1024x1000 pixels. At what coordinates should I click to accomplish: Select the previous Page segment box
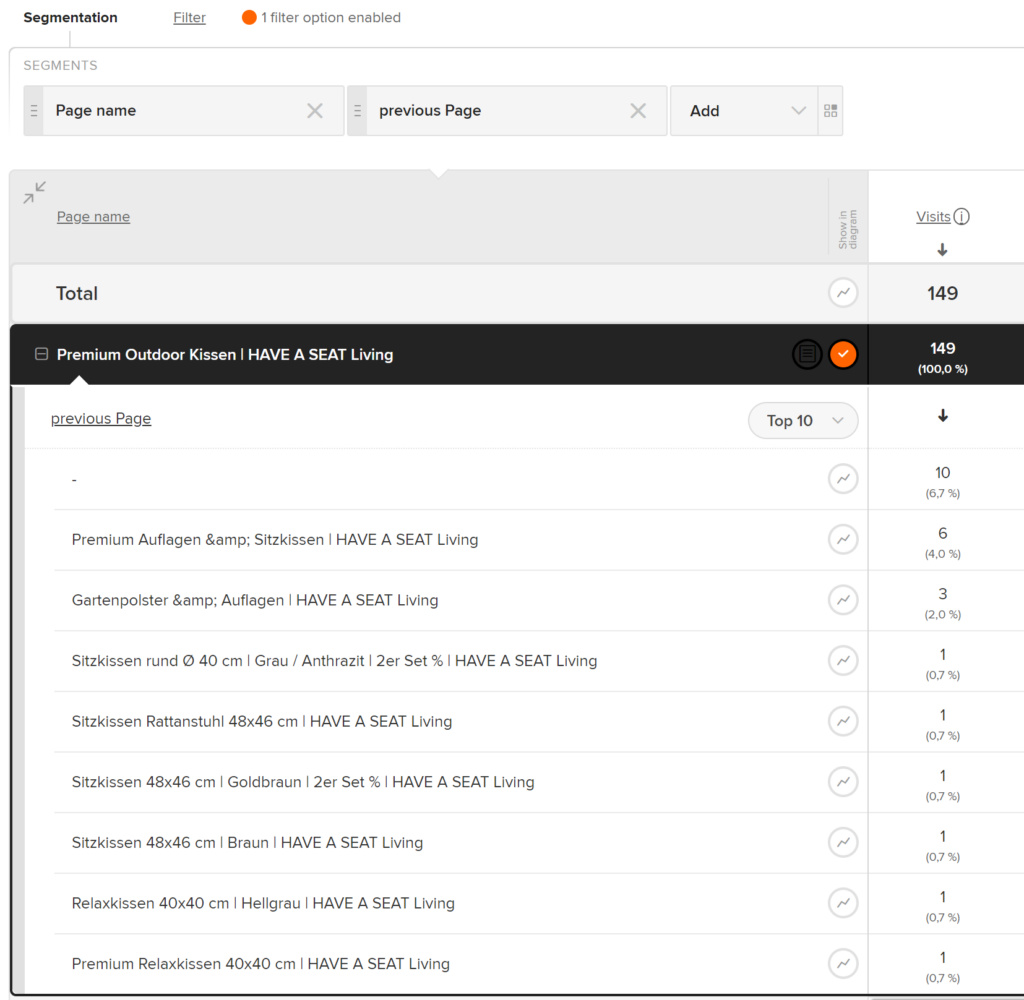coord(507,111)
